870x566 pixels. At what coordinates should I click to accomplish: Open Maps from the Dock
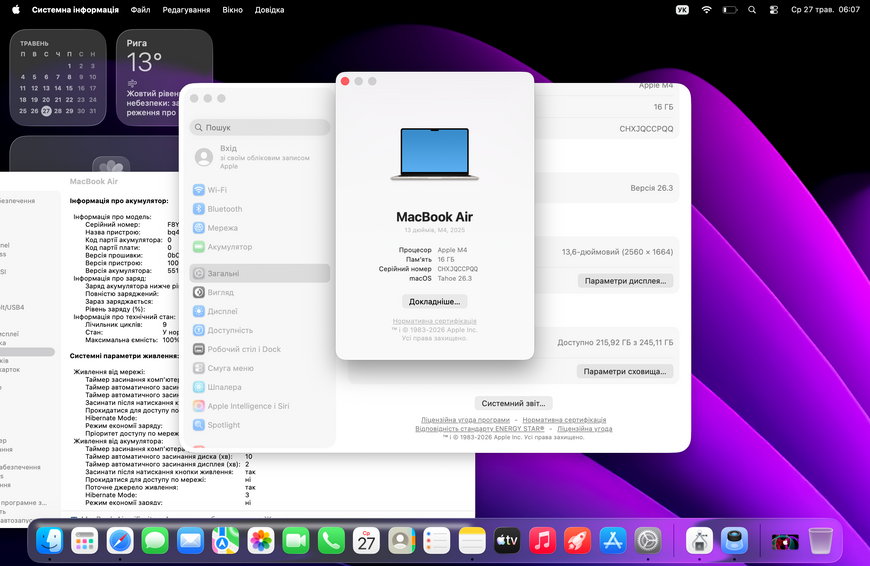click(x=225, y=540)
